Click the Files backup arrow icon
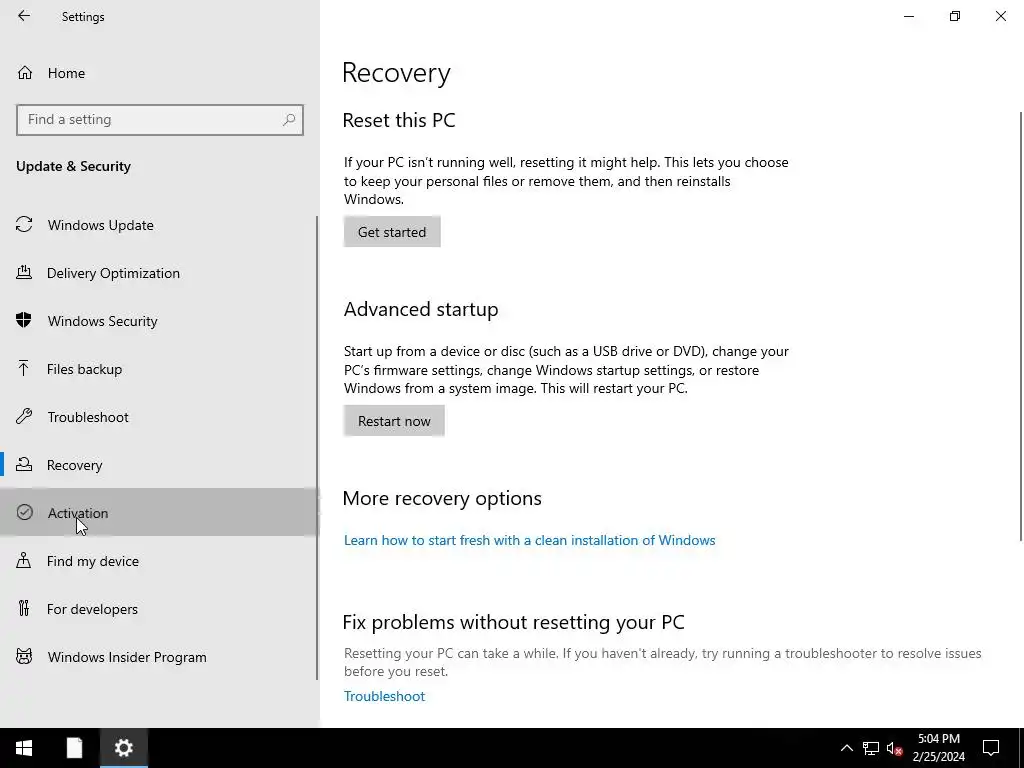The width and height of the screenshot is (1024, 768). pos(24,368)
